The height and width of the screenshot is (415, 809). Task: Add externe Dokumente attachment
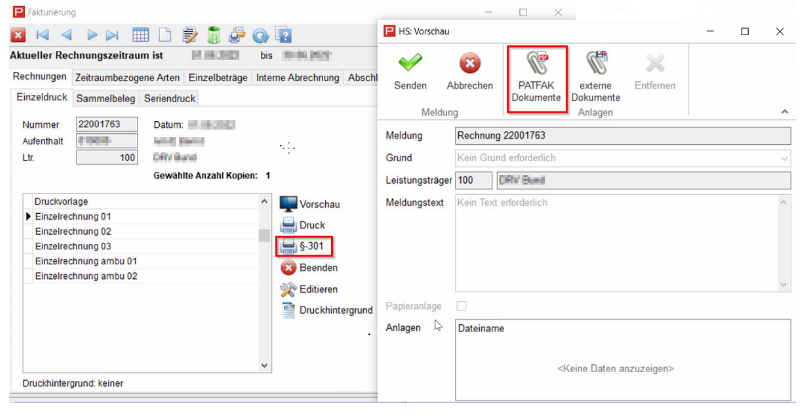pyautogui.click(x=600, y=66)
